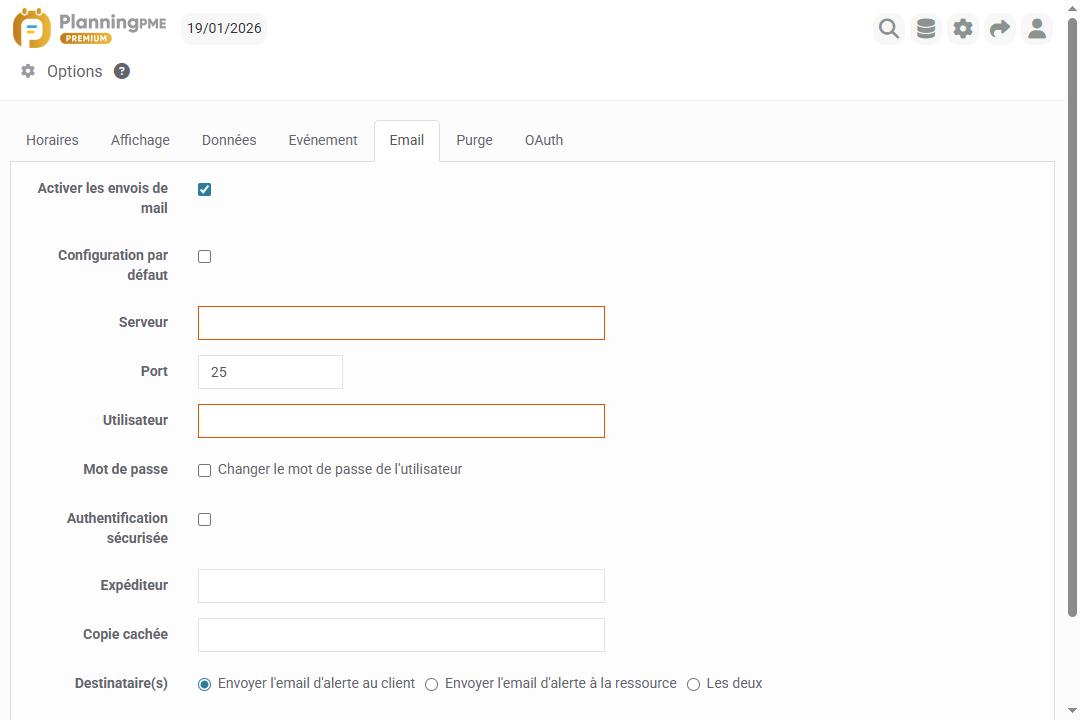Open the Données tab
This screenshot has width=1080, height=720.
[x=229, y=141]
